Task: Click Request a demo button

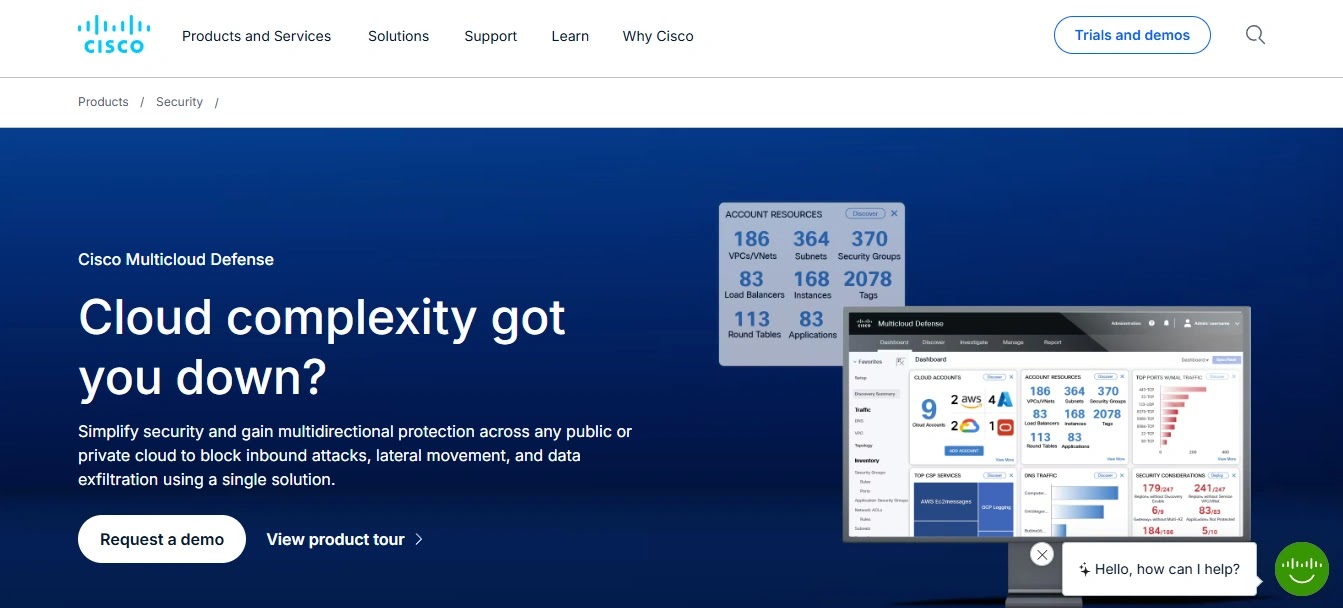Action: 162,539
